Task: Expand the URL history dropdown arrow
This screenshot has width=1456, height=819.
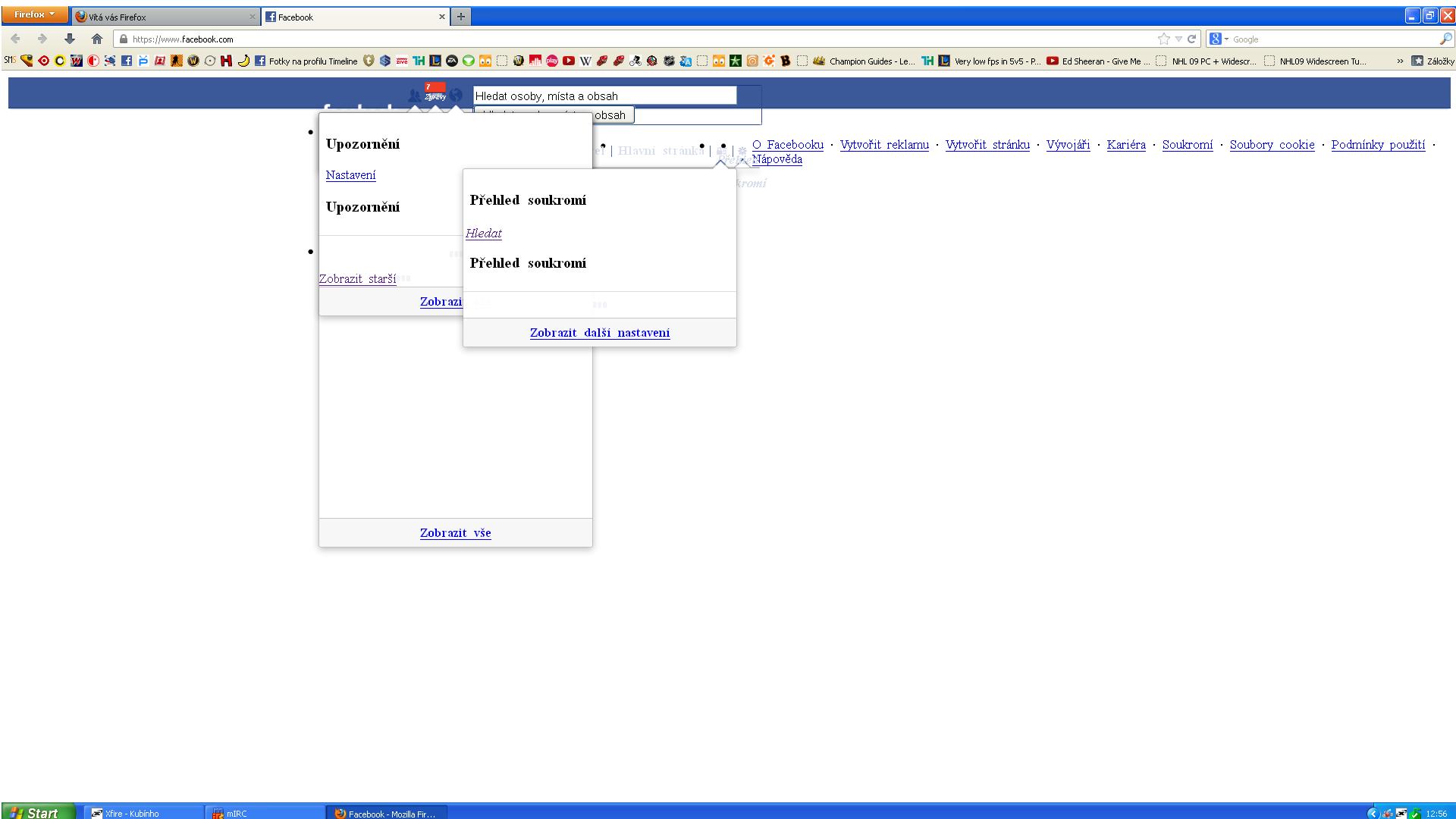Action: [1178, 39]
